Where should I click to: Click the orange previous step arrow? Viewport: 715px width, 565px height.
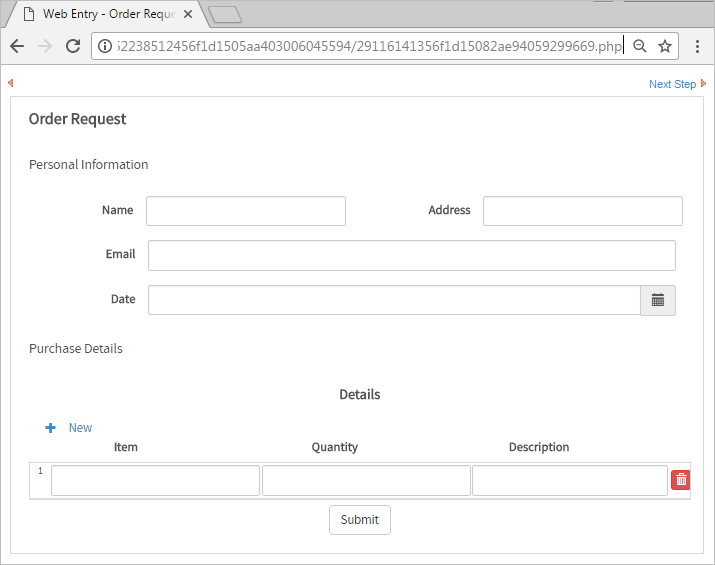click(x=10, y=83)
